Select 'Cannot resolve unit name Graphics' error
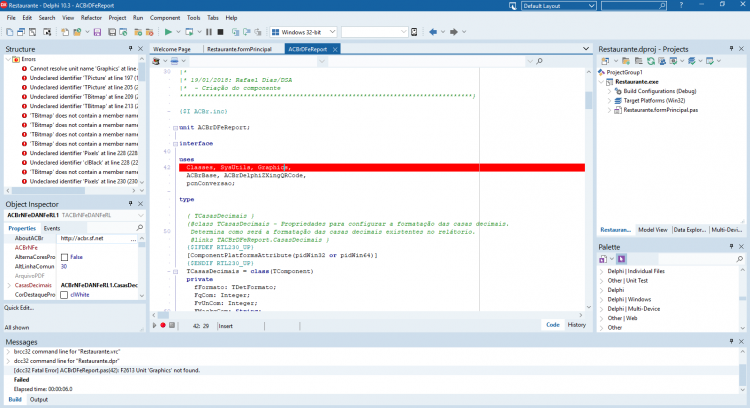Image resolution: width=750 pixels, height=408 pixels. [x=82, y=69]
